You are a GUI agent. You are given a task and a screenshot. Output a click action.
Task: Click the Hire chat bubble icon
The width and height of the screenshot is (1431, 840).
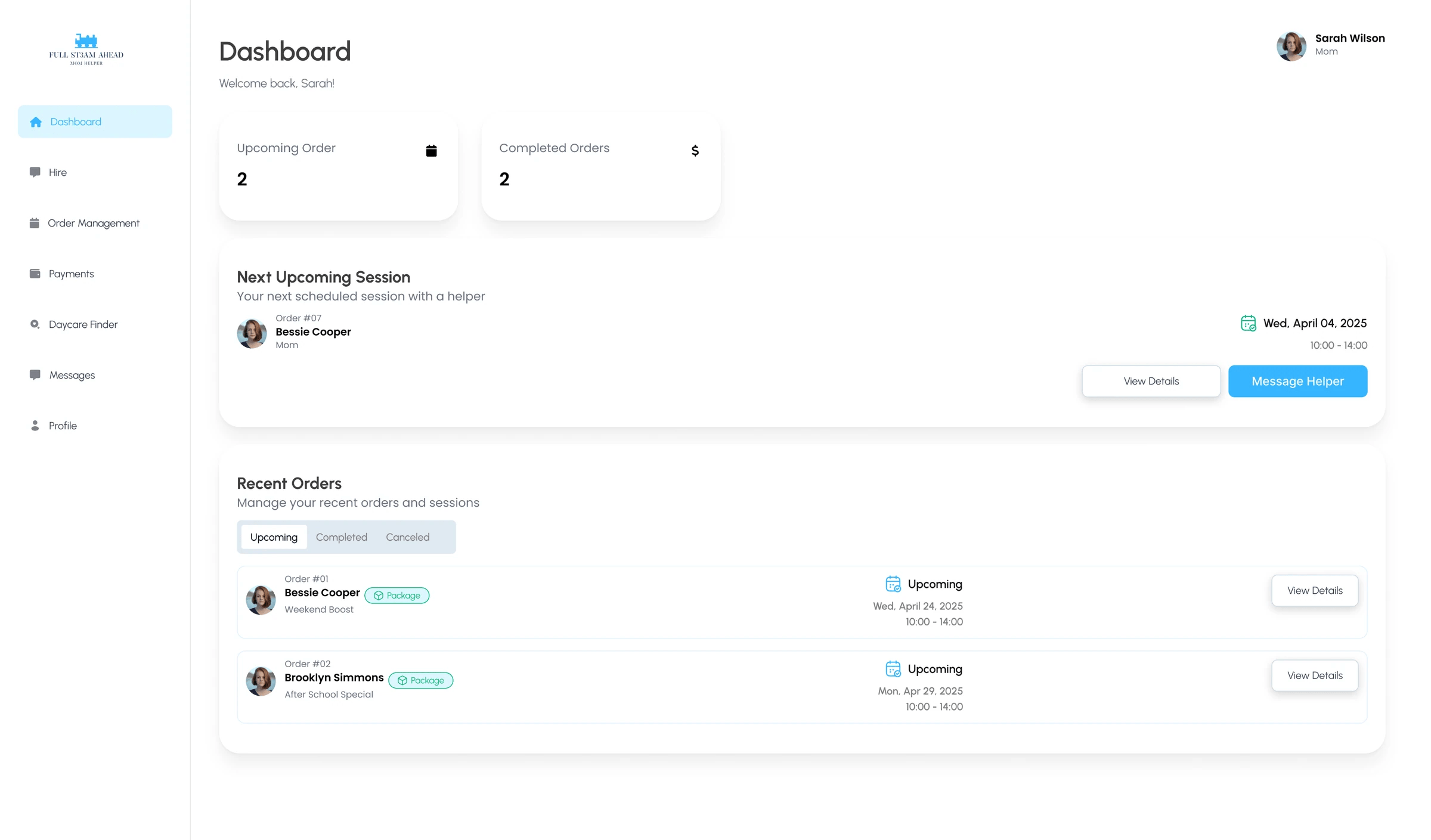point(35,172)
